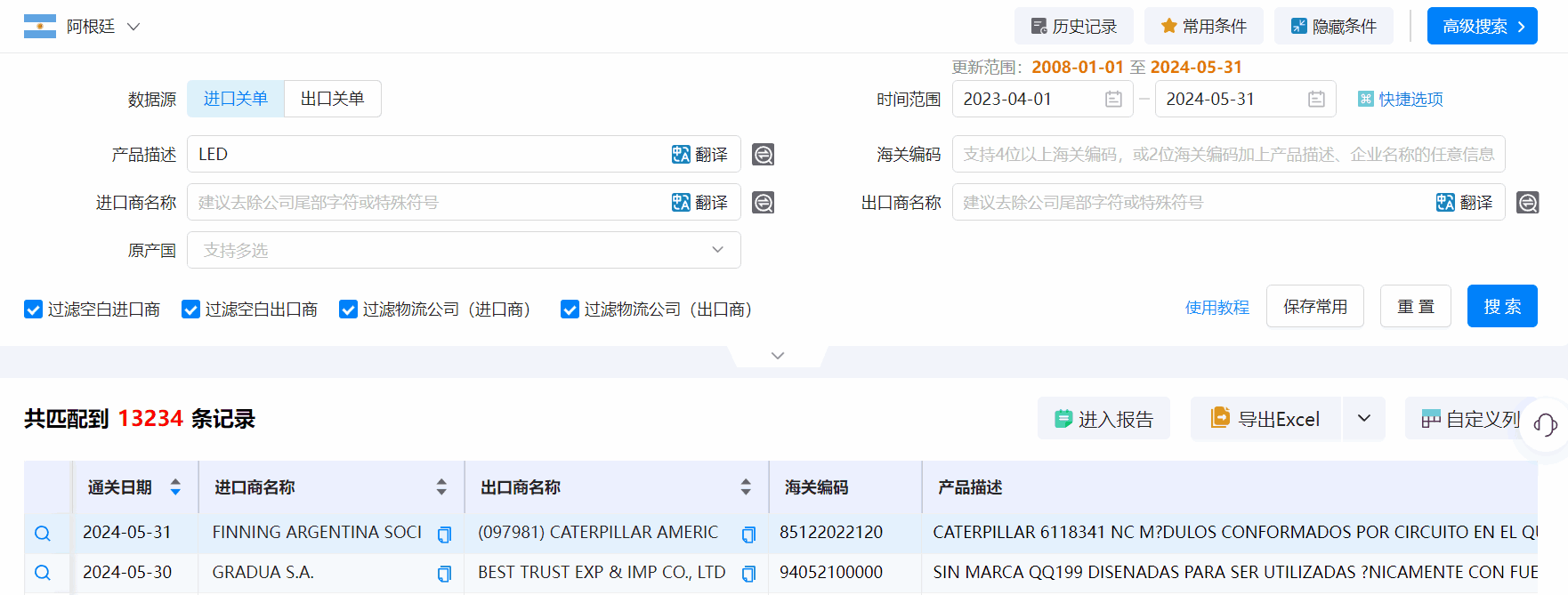Click the round filter icon beside exporter name

pyautogui.click(x=1528, y=203)
